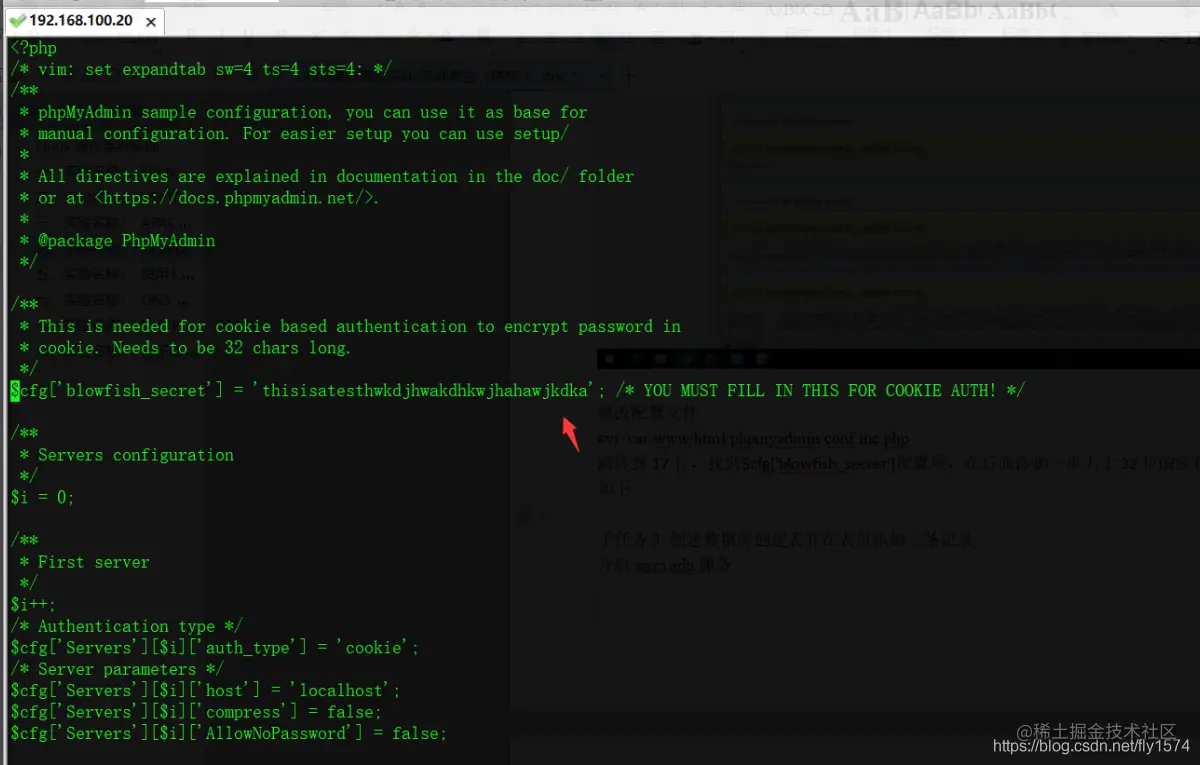Click 'This is needed for cookie' comment line

pos(350,327)
